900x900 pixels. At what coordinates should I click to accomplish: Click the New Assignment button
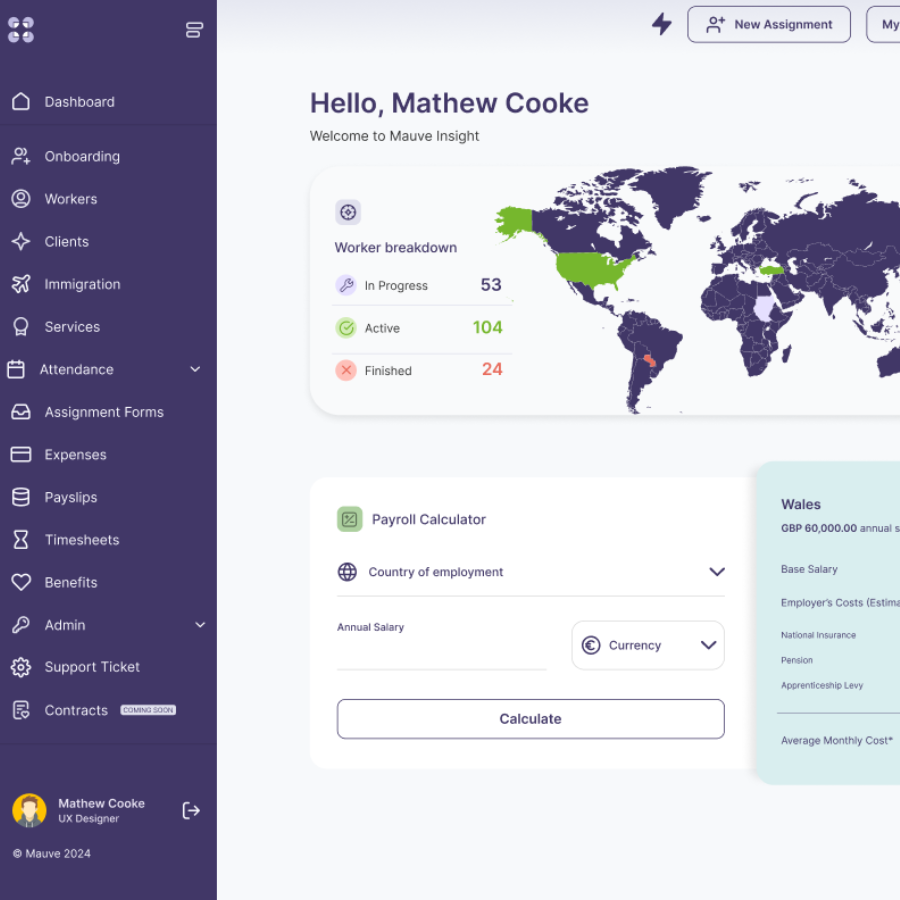(x=769, y=24)
